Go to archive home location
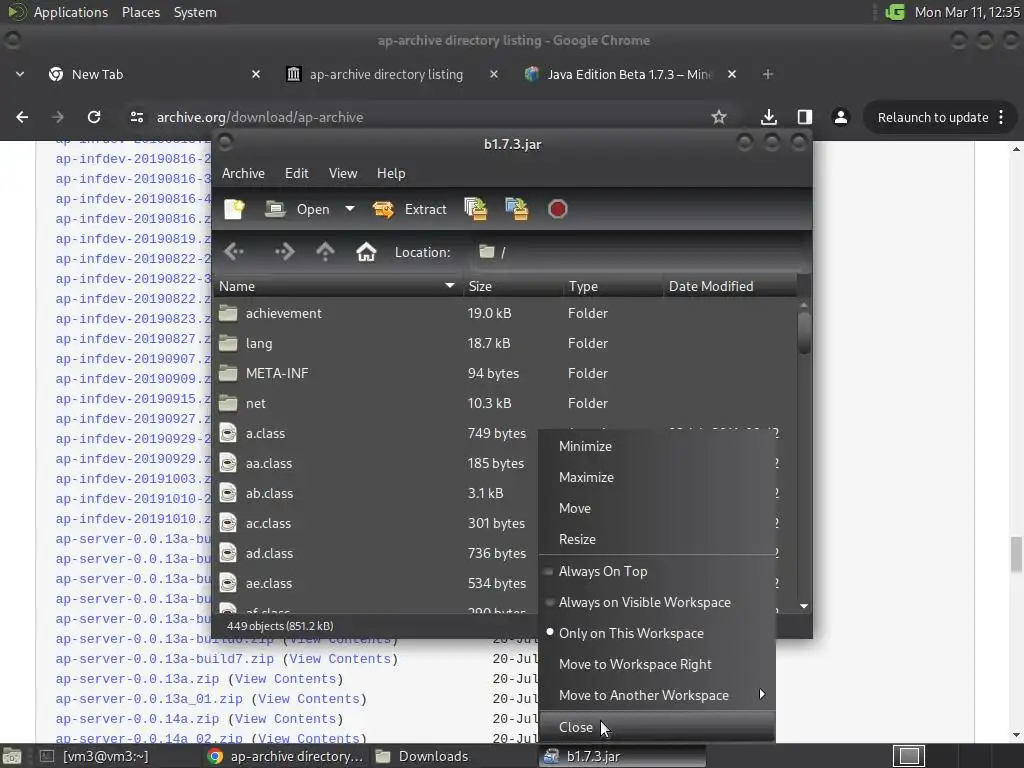Screen dimensions: 1024x768 click(x=366, y=252)
